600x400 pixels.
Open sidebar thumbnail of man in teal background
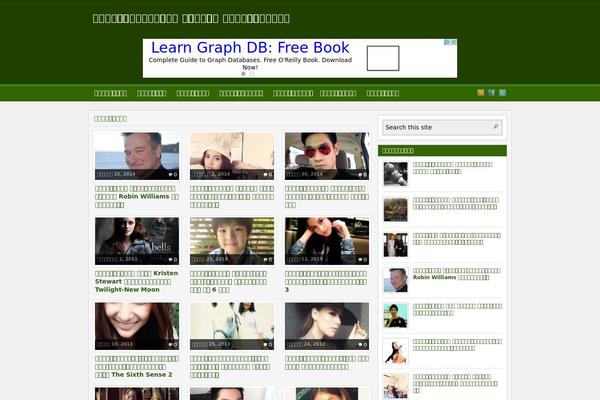coord(396,316)
